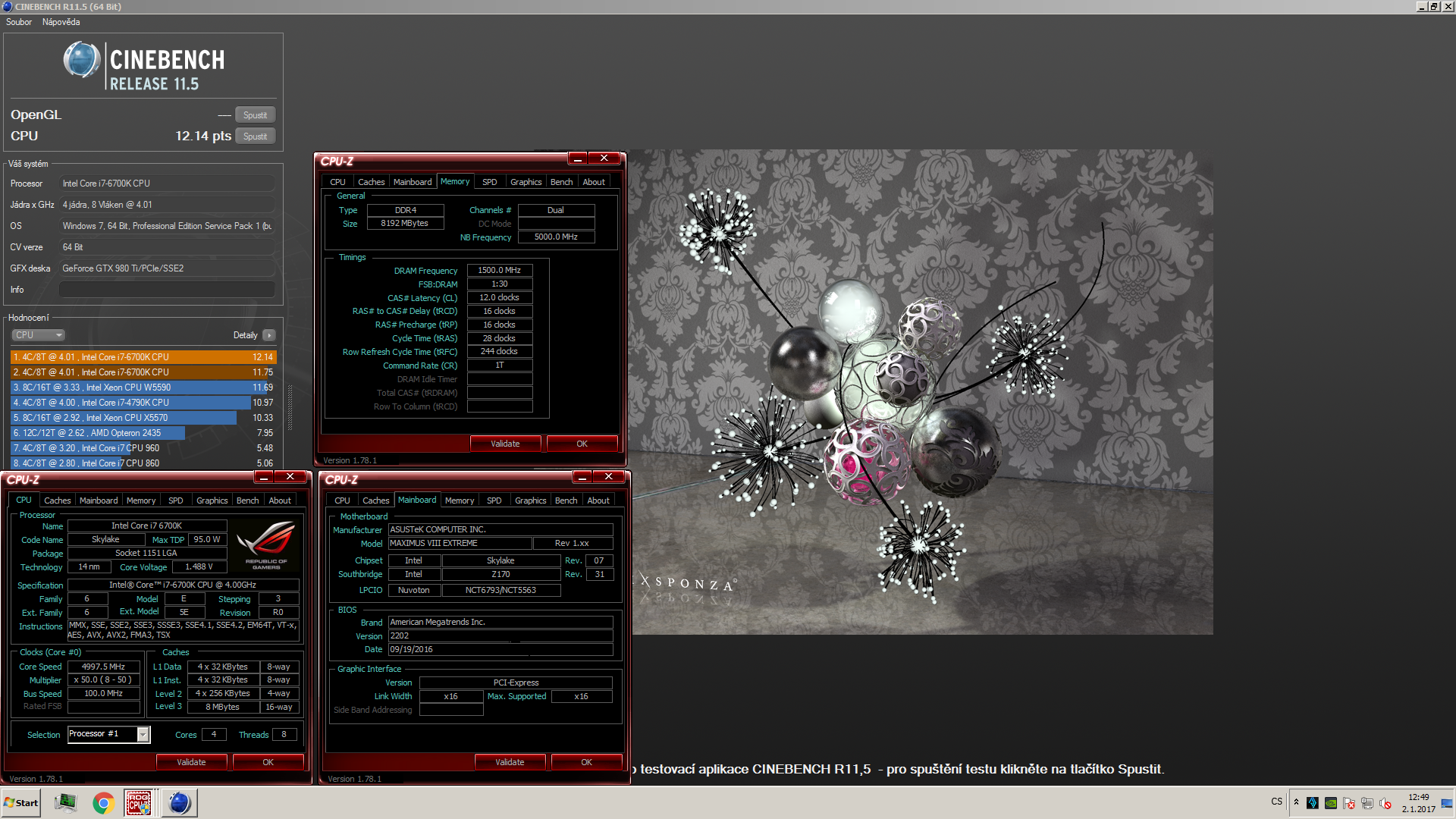Open the Soubor menu
This screenshot has height=819, width=1456.
click(19, 22)
